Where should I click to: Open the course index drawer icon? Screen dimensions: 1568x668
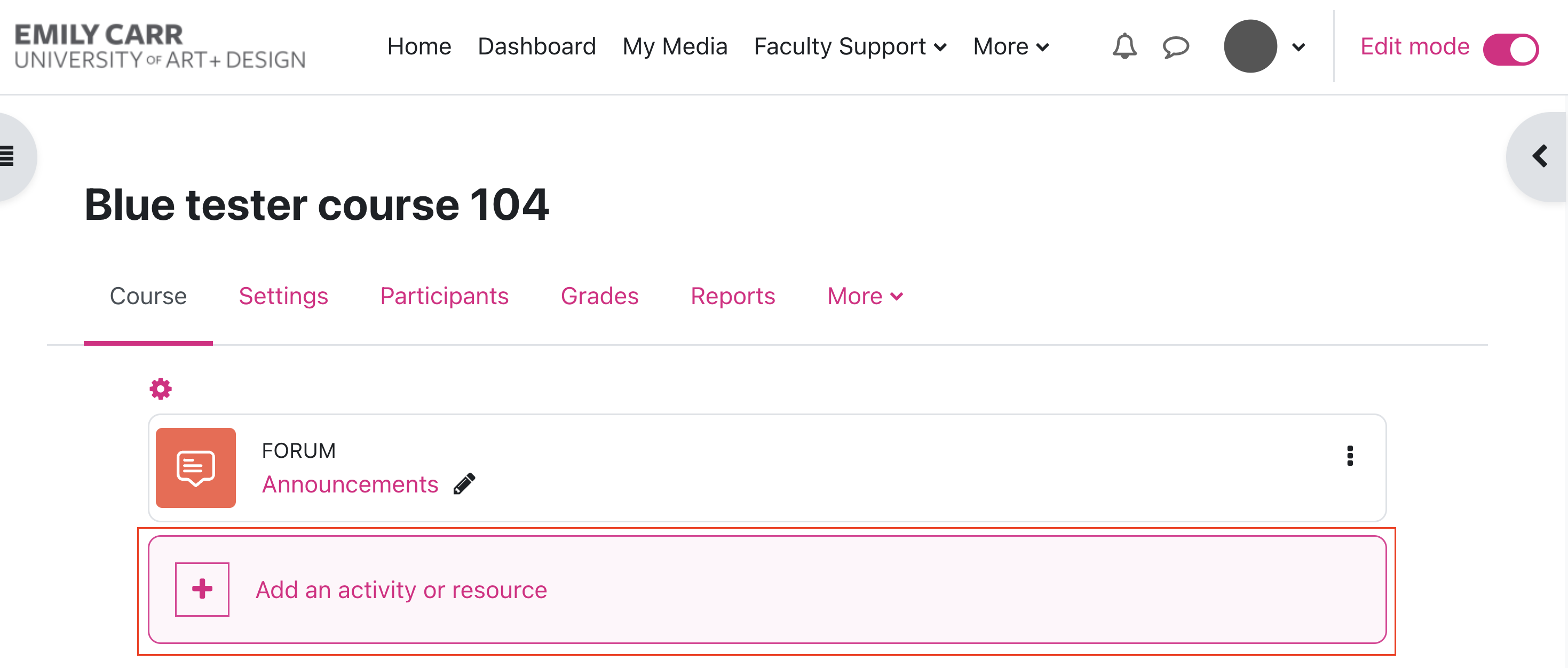[x=8, y=156]
